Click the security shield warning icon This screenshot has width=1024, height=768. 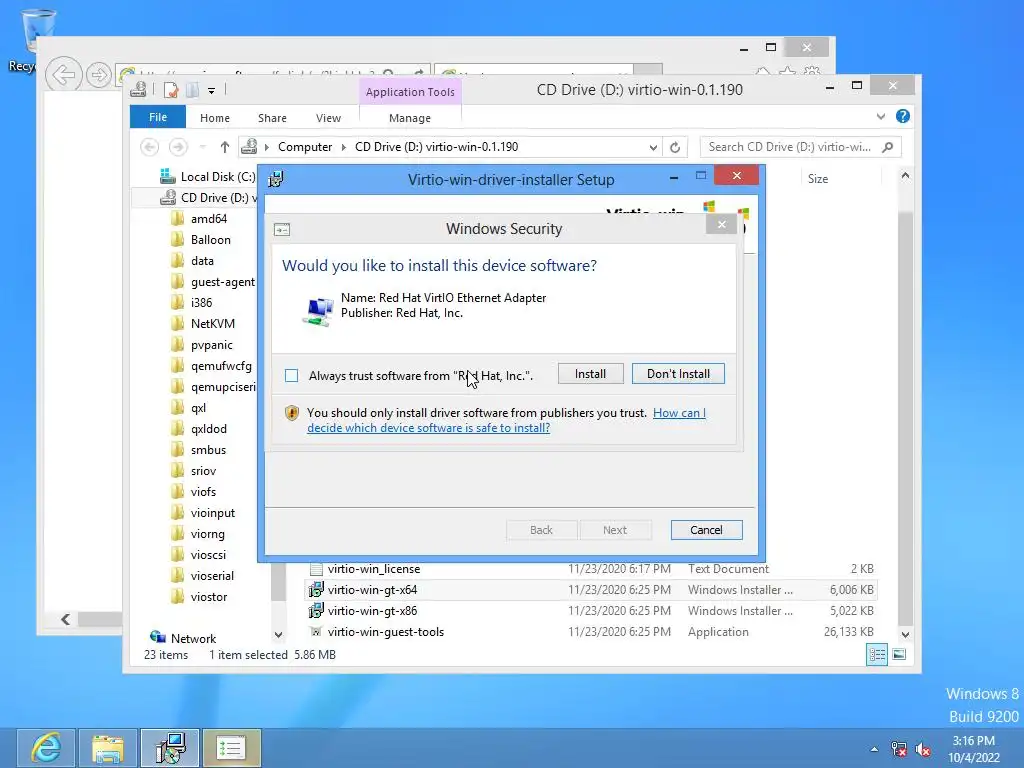292,413
